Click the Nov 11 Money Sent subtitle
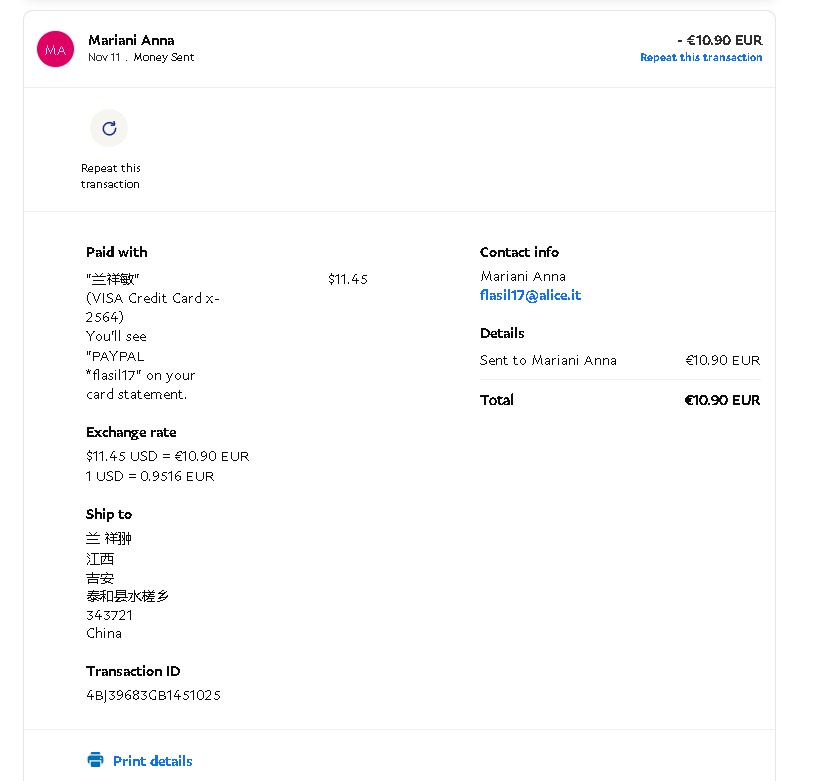This screenshot has height=781, width=830. coord(141,57)
